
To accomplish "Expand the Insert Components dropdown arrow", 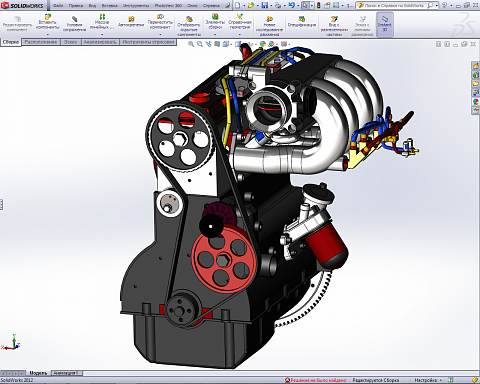I will (48, 34).
